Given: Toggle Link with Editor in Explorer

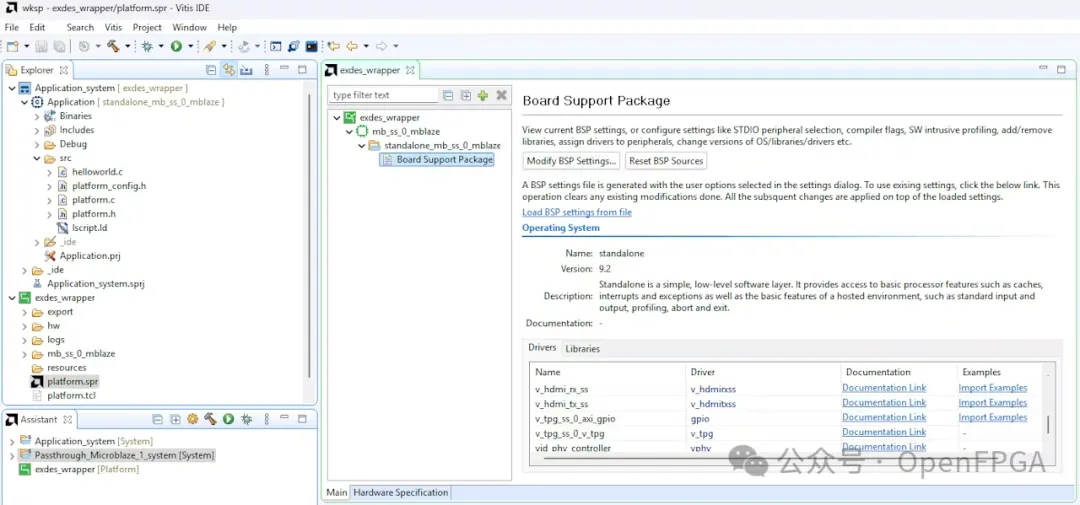Looking at the screenshot, I should [229, 70].
